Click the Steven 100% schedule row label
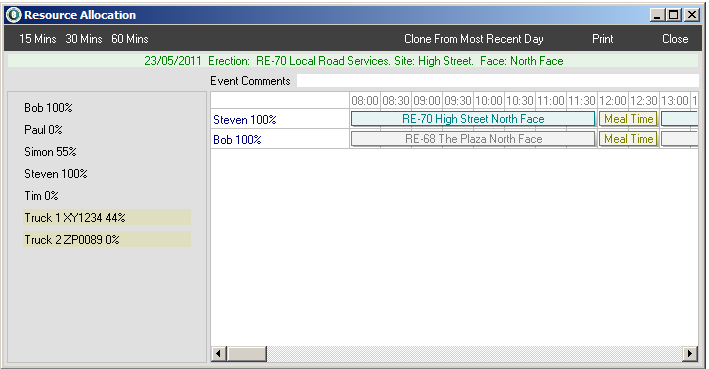This screenshot has width=709, height=369. 245,120
